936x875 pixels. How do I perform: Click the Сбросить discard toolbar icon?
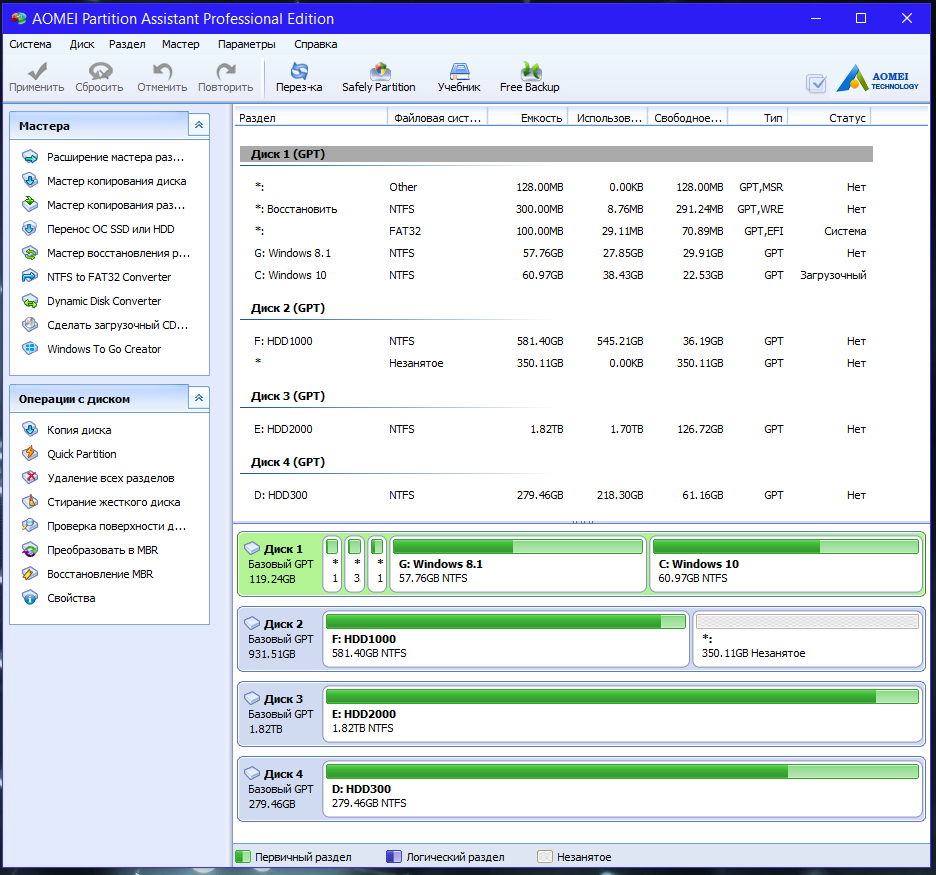point(99,78)
